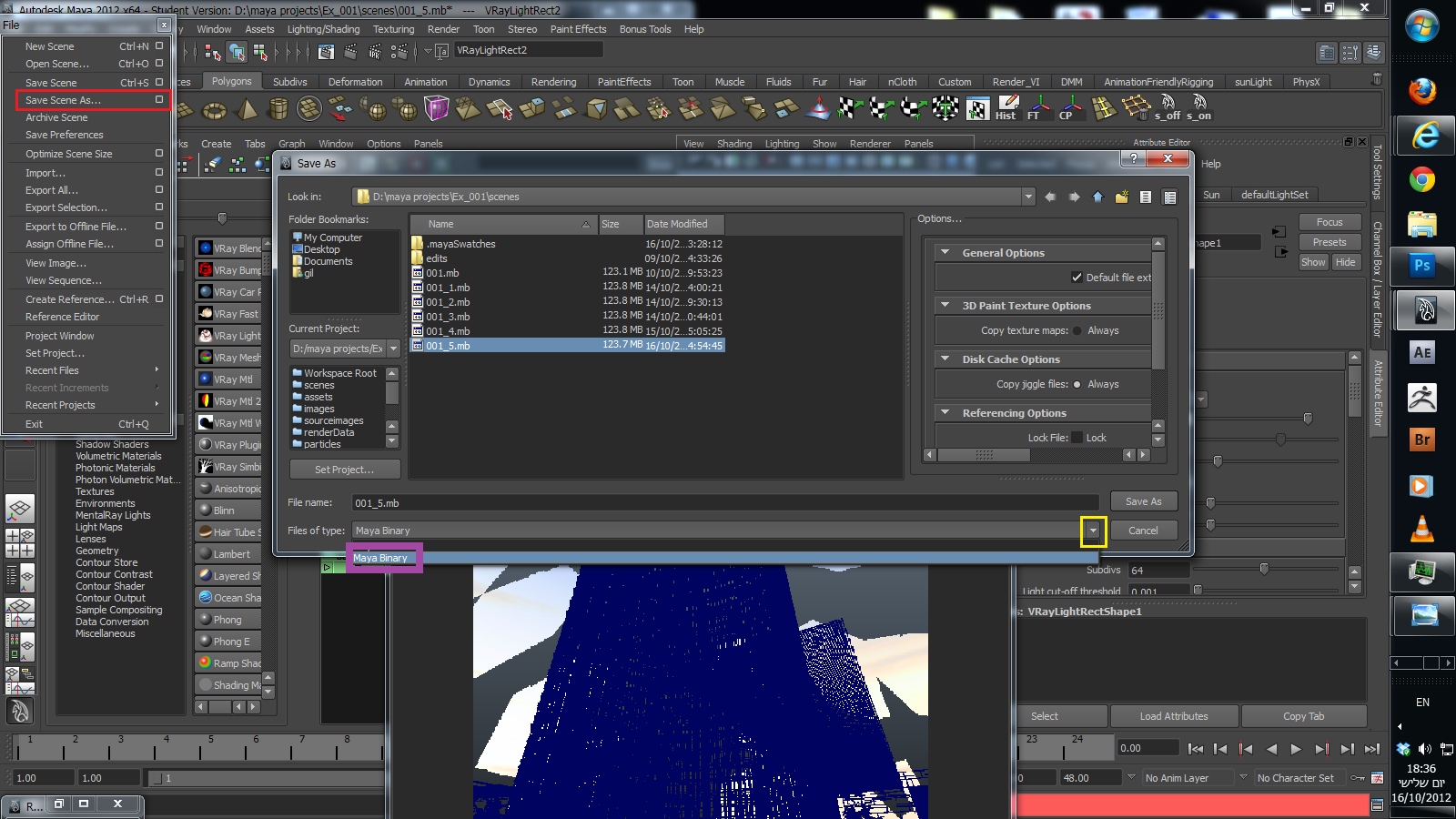This screenshot has width=1456, height=819.
Task: Select Always radio for Copy texture maps
Action: (1077, 331)
